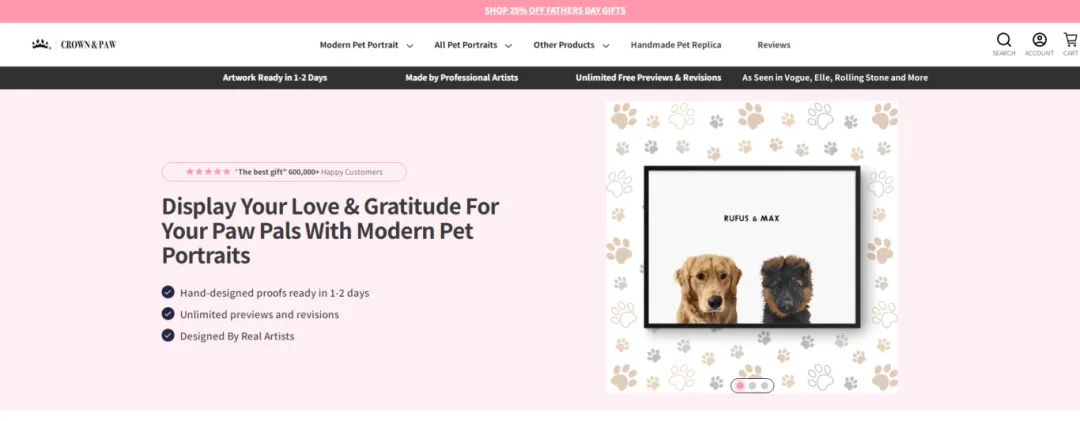Expand the Modern Pet Portrait dropdown

[365, 45]
